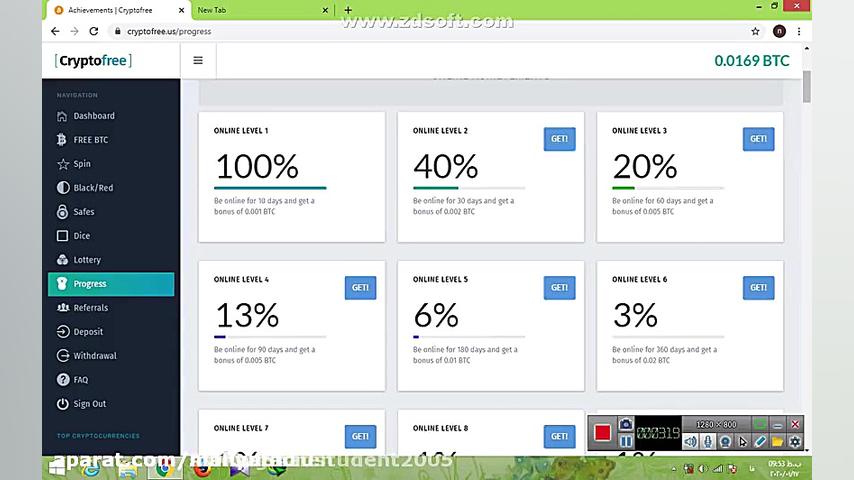Toggle recorder webcam overlay
The width and height of the screenshot is (854, 480).
coord(725,442)
